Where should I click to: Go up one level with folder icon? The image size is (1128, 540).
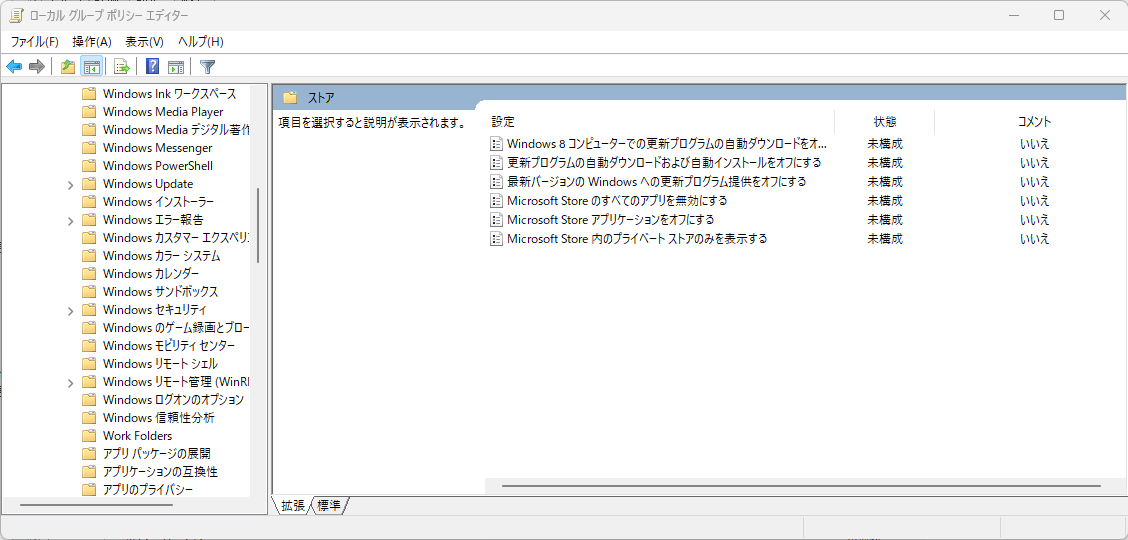coord(68,67)
